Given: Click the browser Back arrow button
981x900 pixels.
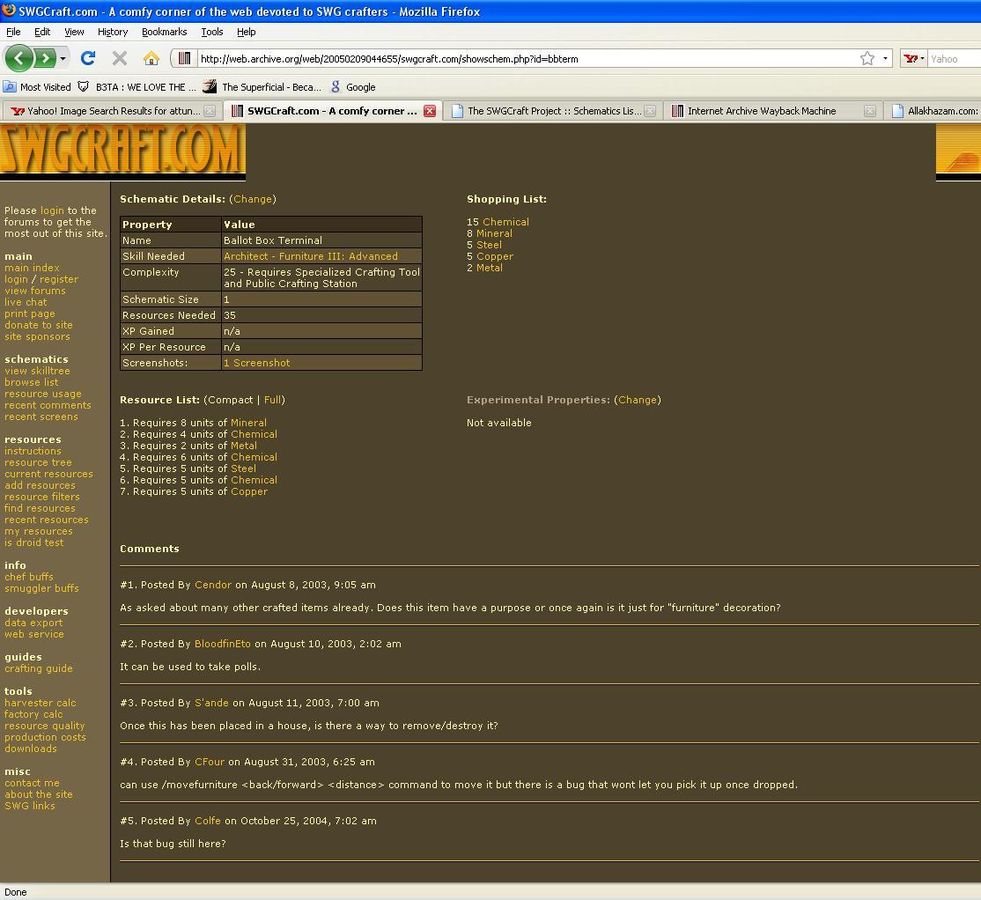Looking at the screenshot, I should point(19,58).
